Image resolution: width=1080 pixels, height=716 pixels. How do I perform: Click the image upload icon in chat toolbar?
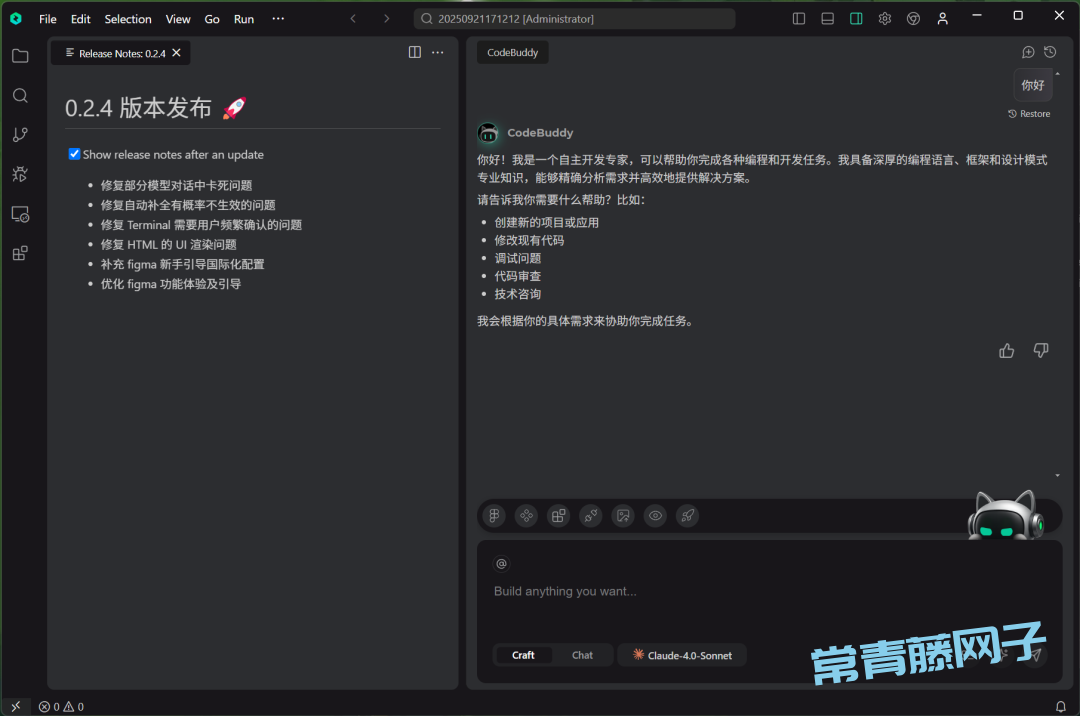coord(623,516)
